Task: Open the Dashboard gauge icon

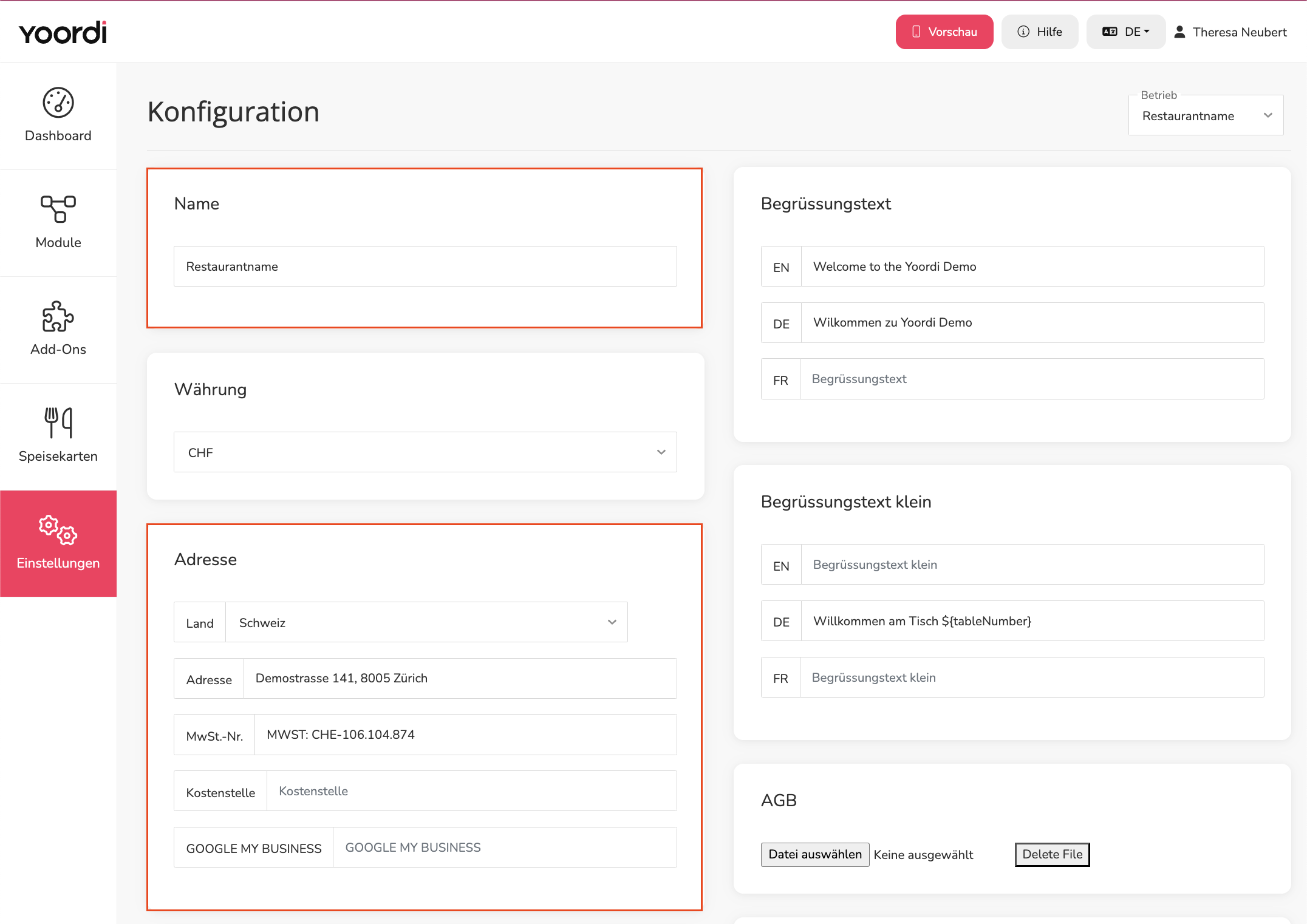Action: [x=58, y=103]
